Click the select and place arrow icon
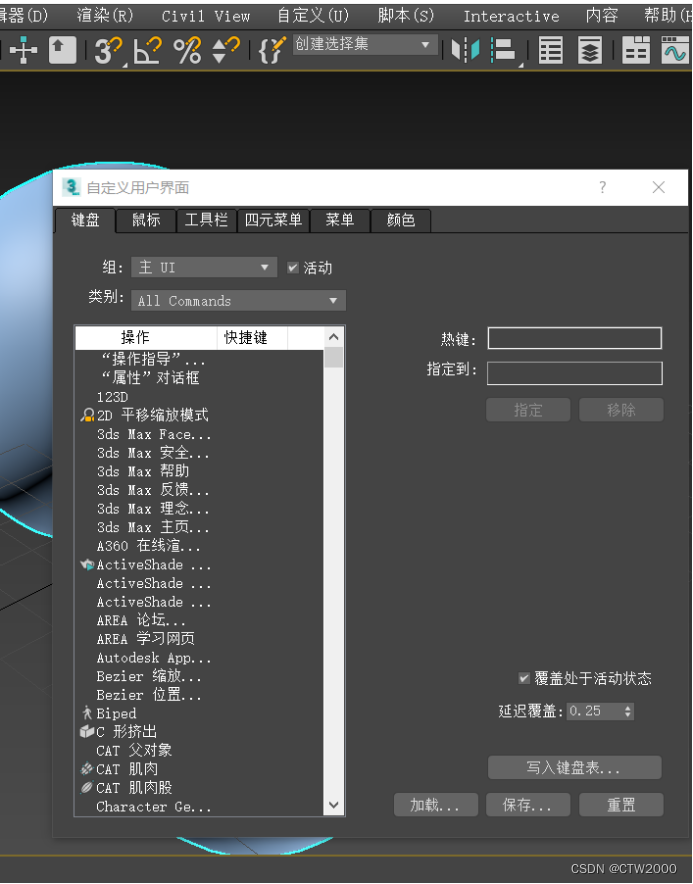 coord(62,50)
